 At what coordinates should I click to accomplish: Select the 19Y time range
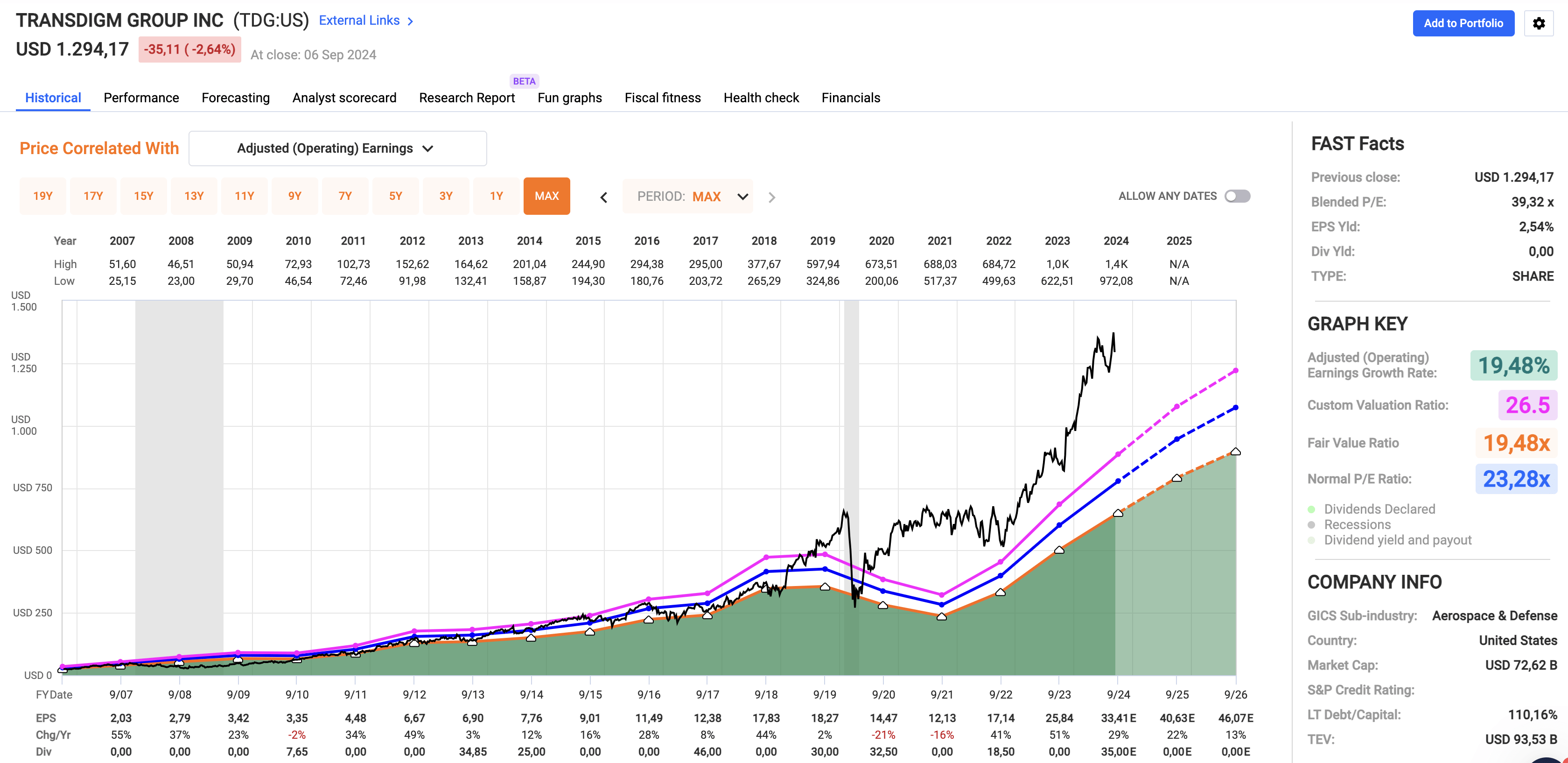pyautogui.click(x=42, y=196)
